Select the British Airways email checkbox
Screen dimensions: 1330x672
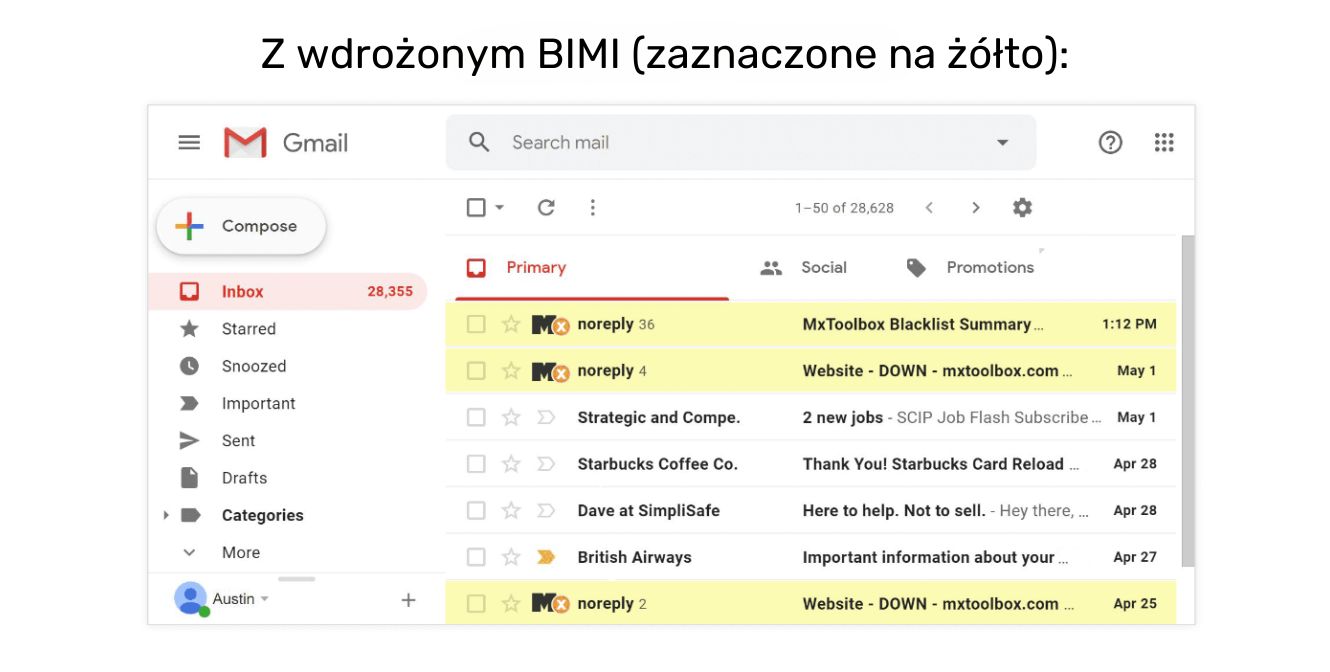(x=476, y=557)
